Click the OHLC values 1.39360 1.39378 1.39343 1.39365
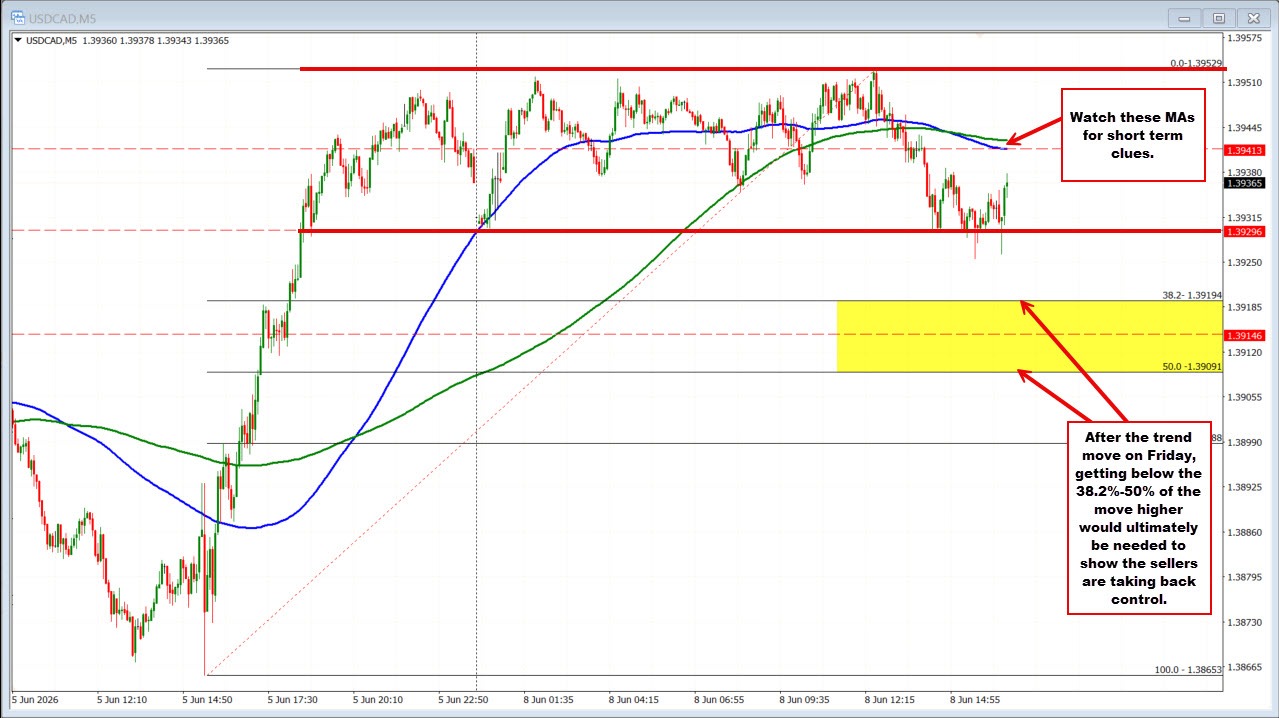 pos(157,41)
